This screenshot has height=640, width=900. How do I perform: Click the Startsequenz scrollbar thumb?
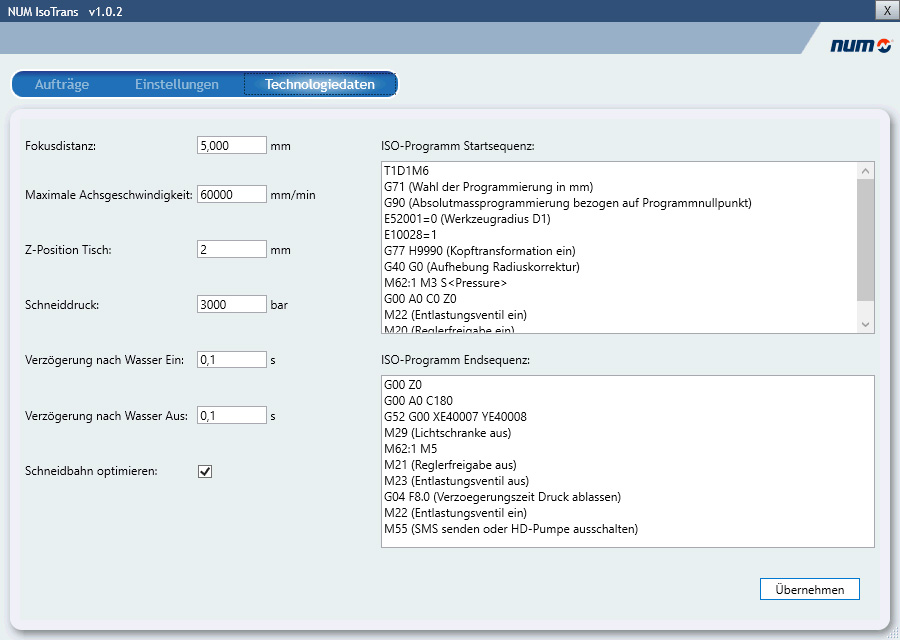click(866, 239)
